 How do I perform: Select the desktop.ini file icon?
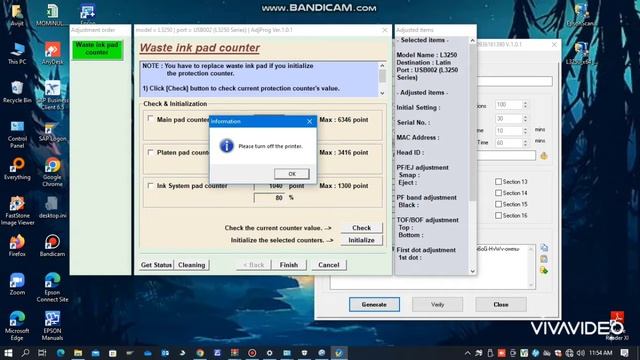tap(52, 207)
